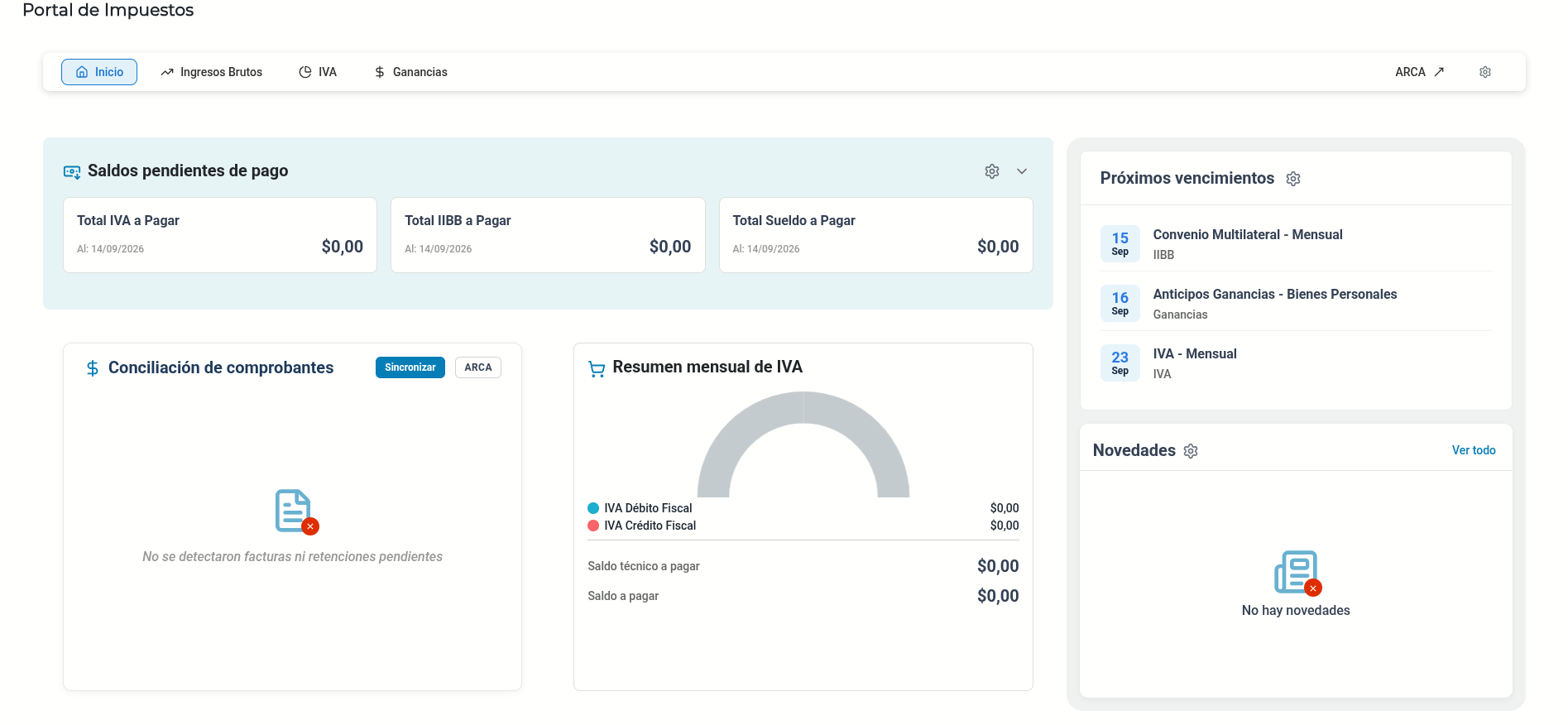Click the cart icon beside Resumen mensual de IVA

[x=597, y=368]
